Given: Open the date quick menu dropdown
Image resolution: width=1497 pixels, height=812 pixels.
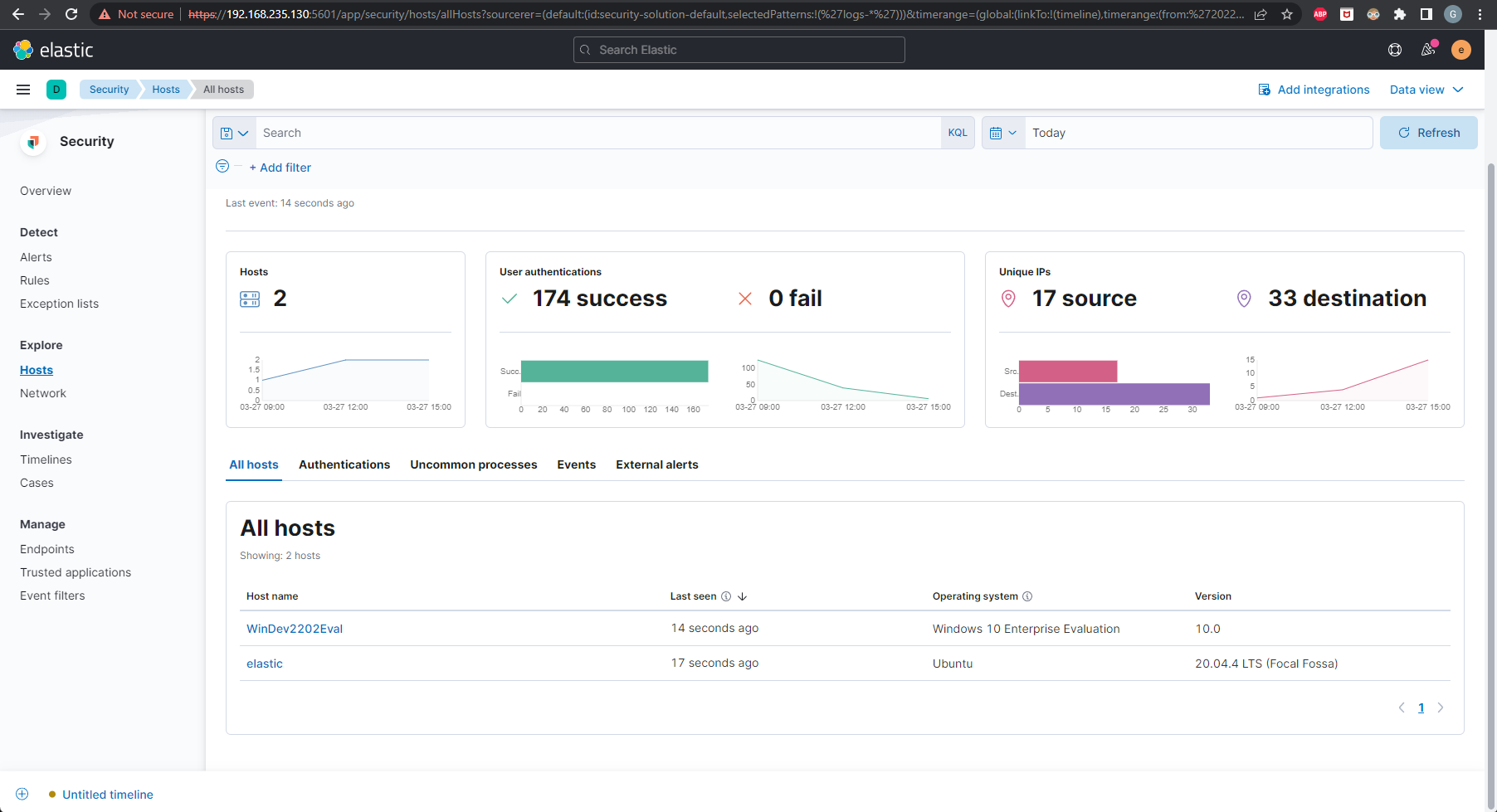Looking at the screenshot, I should click(1003, 133).
